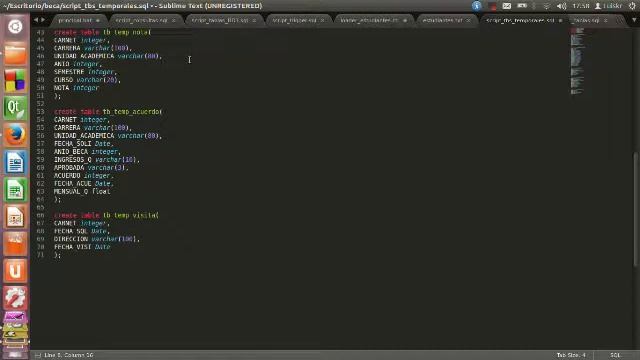Close the estudiantes.txt tab
Viewport: 640px width, 360px height.
coord(469,20)
